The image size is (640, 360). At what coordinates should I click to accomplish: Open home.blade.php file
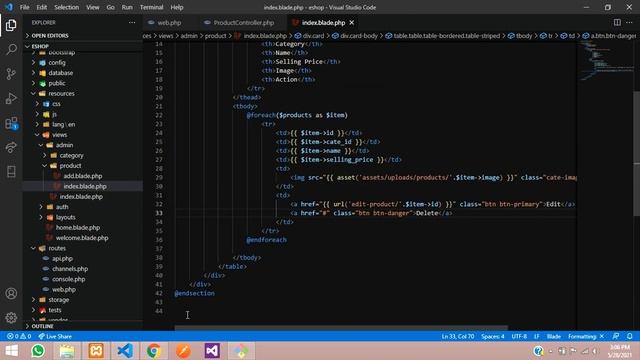(x=78, y=227)
